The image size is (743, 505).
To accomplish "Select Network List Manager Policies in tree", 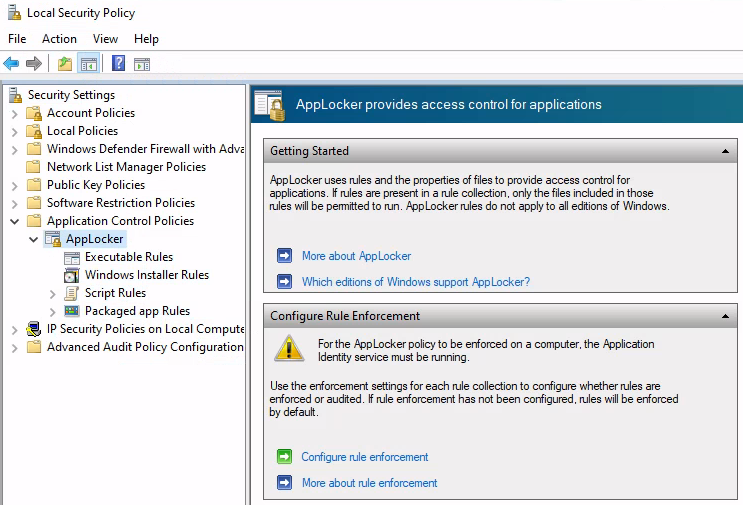I will [x=126, y=167].
